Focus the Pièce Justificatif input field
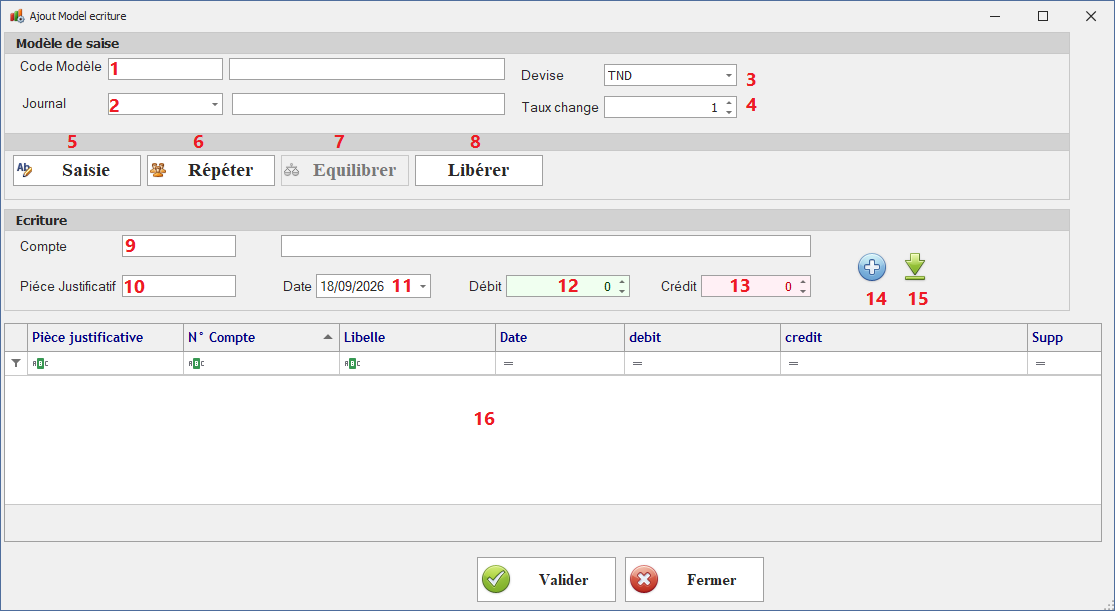 (x=178, y=286)
